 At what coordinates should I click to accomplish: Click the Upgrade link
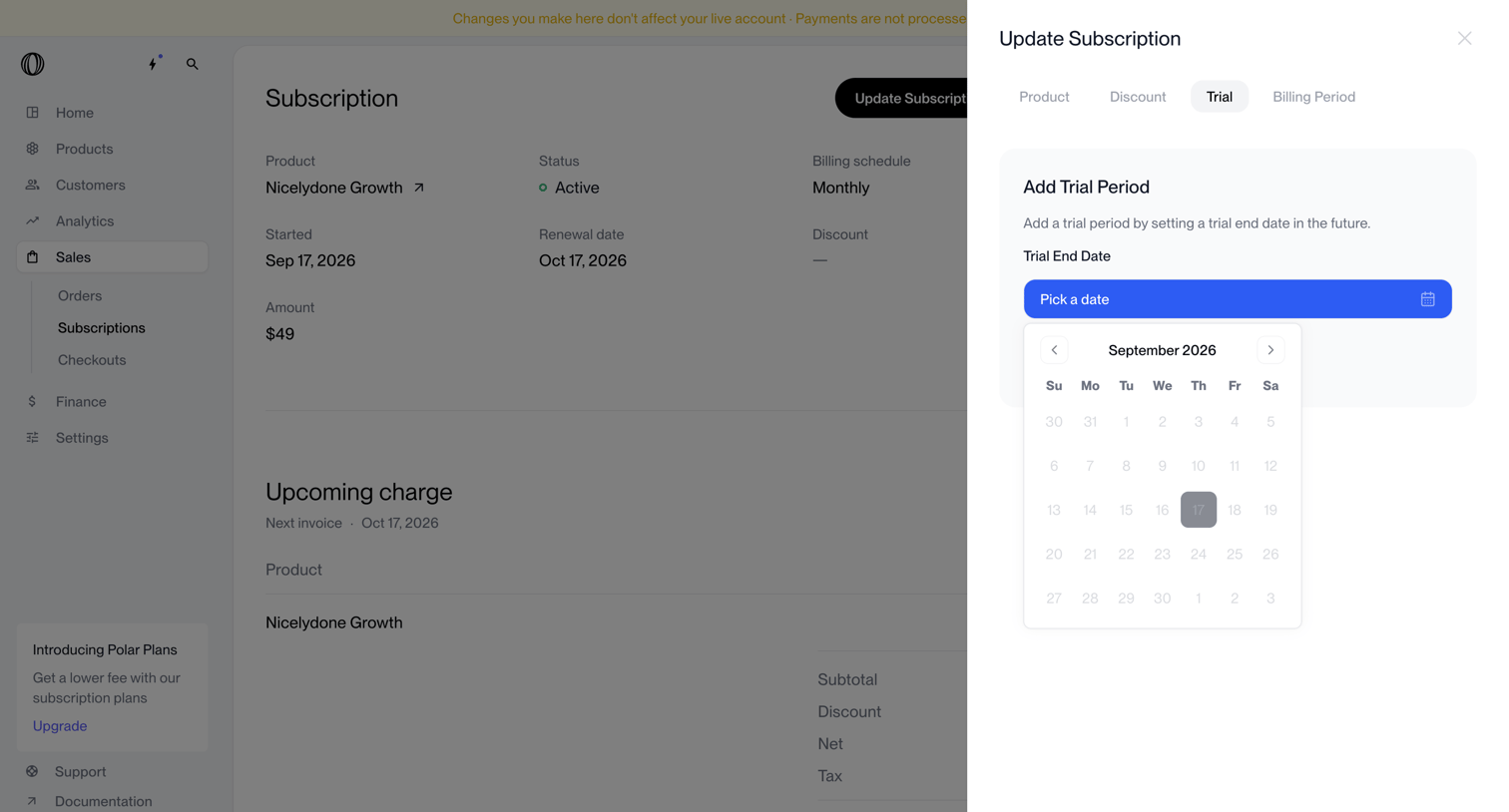[x=60, y=726]
